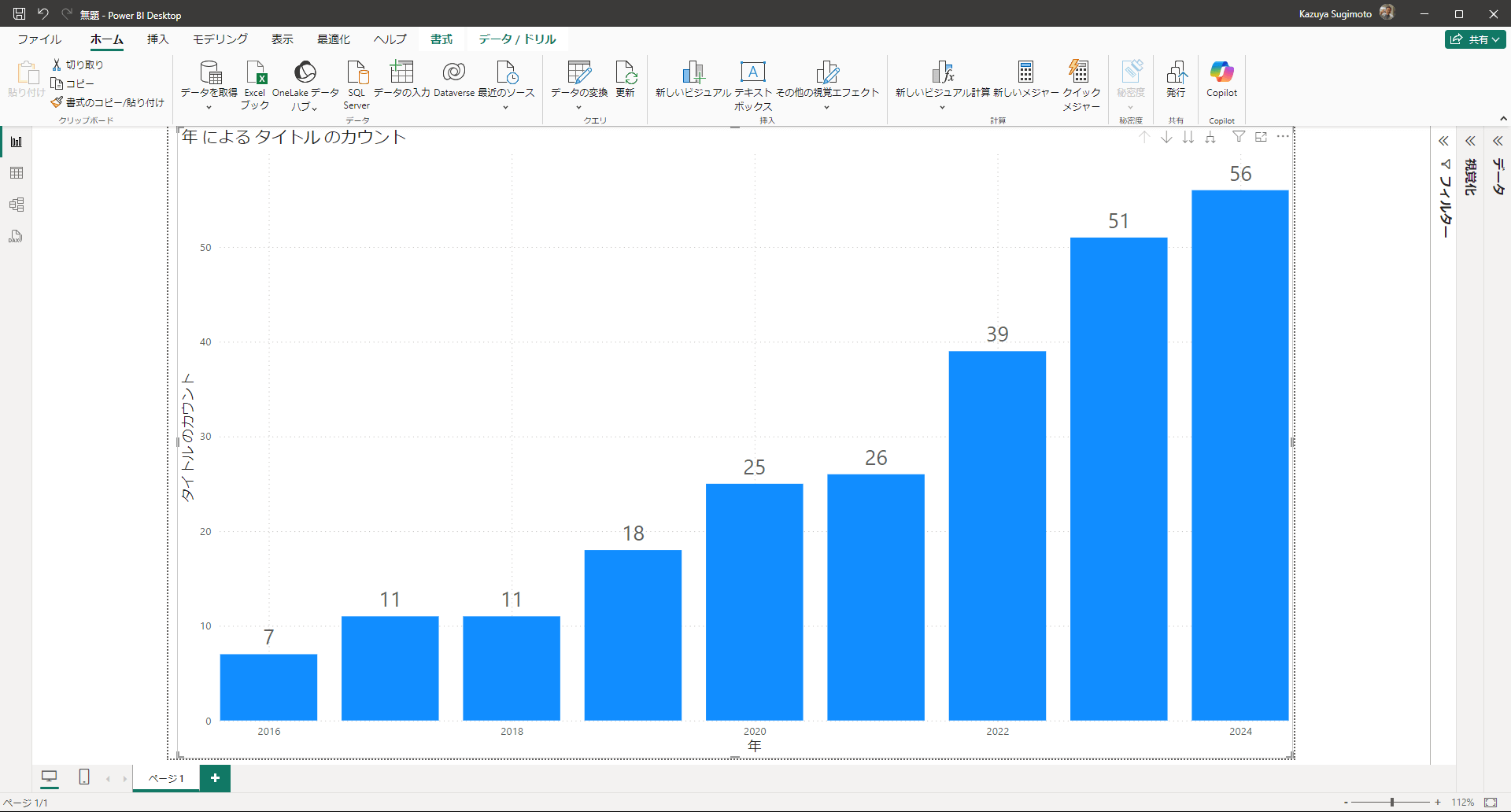This screenshot has width=1511, height=812.
Task: Open Copilot from the ribbon
Action: point(1222,79)
